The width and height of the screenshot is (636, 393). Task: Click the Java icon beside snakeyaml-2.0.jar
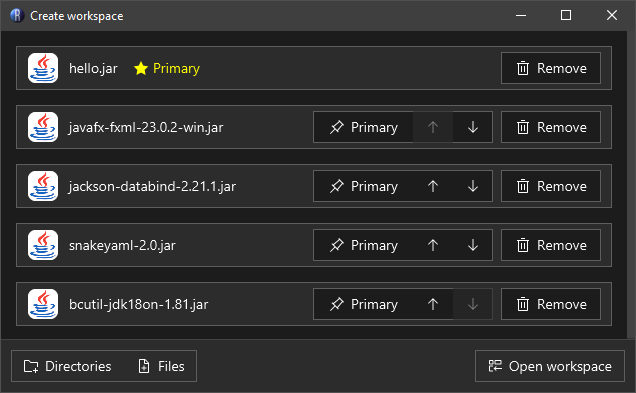(x=43, y=245)
